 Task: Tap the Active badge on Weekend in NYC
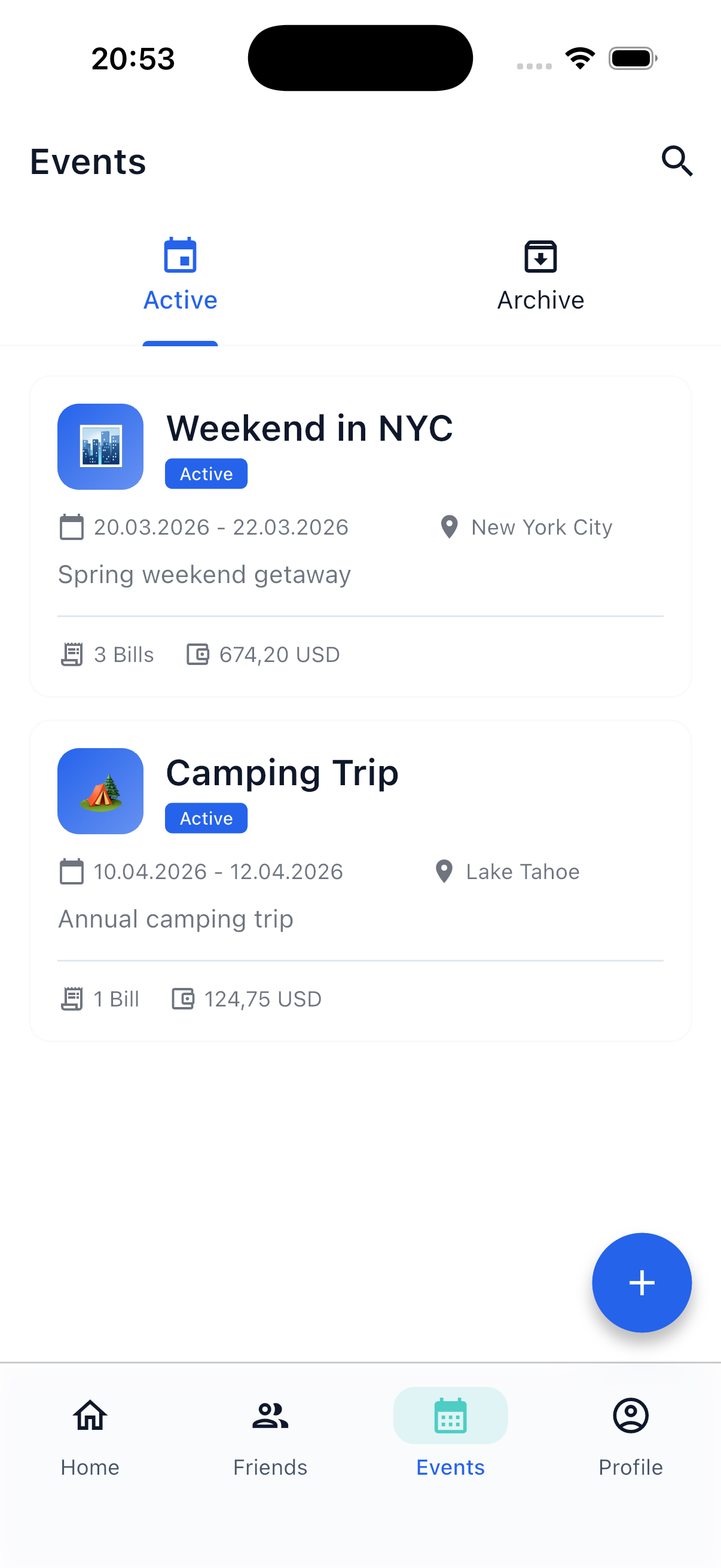(x=206, y=473)
